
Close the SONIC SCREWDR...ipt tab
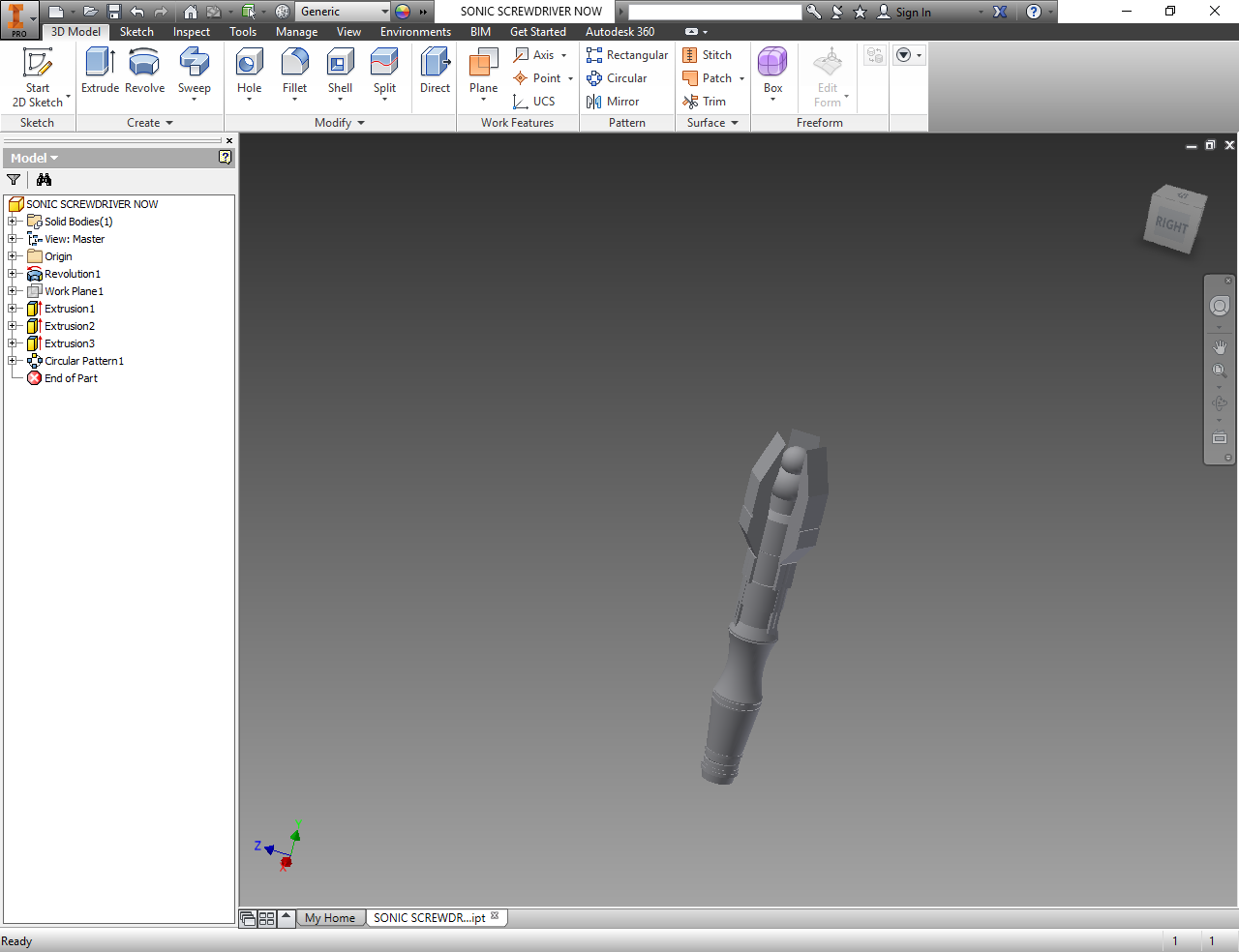pos(495,916)
